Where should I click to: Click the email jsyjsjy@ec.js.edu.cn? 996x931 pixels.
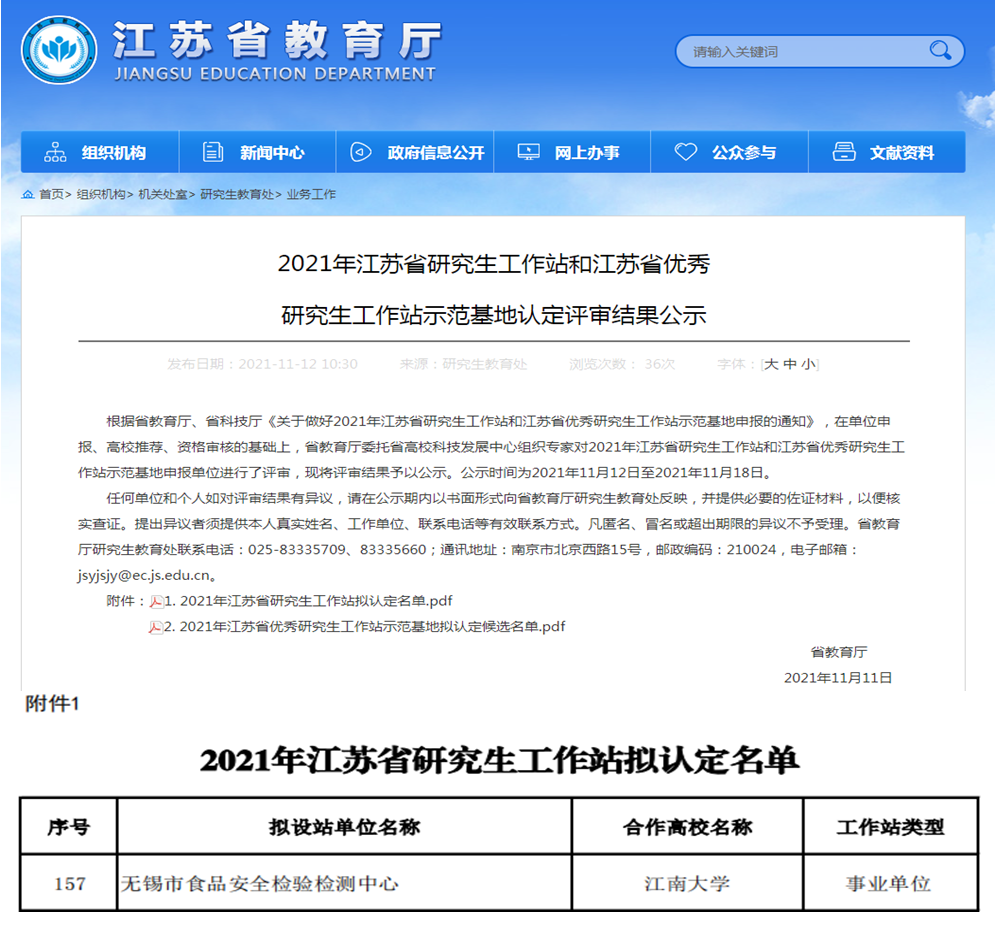(x=144, y=576)
